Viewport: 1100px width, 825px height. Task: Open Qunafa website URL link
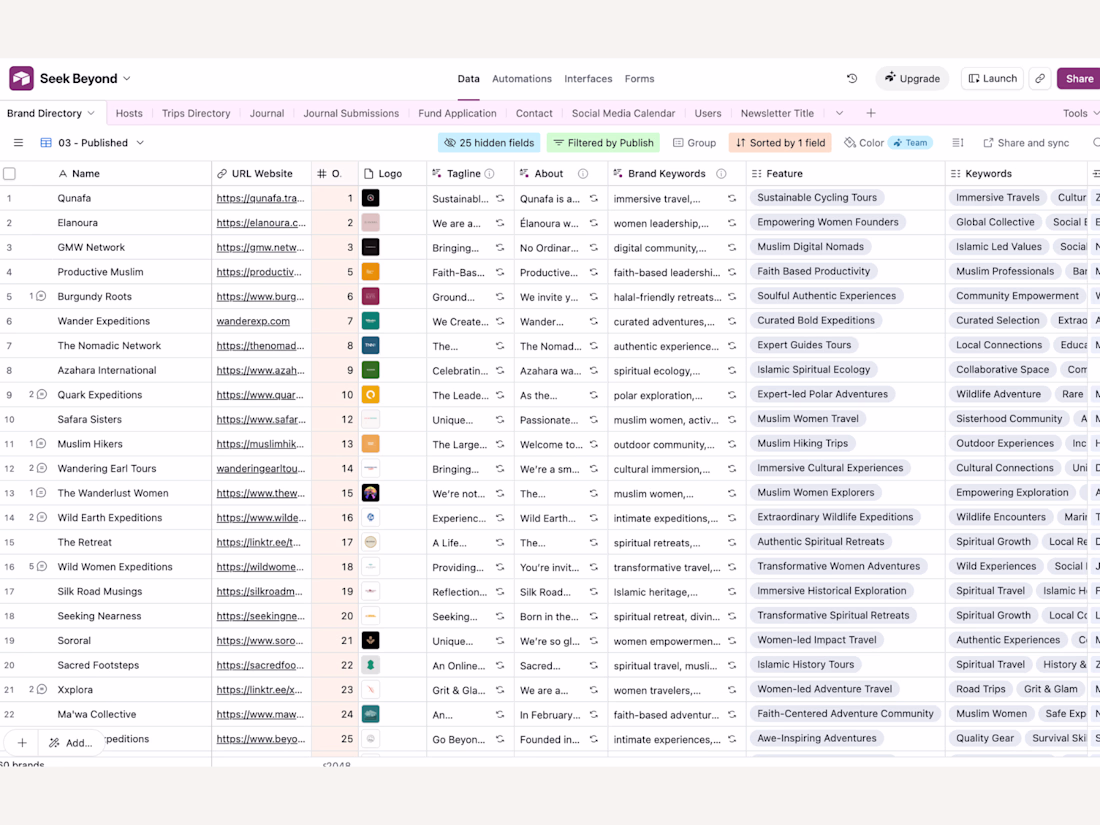tap(260, 198)
